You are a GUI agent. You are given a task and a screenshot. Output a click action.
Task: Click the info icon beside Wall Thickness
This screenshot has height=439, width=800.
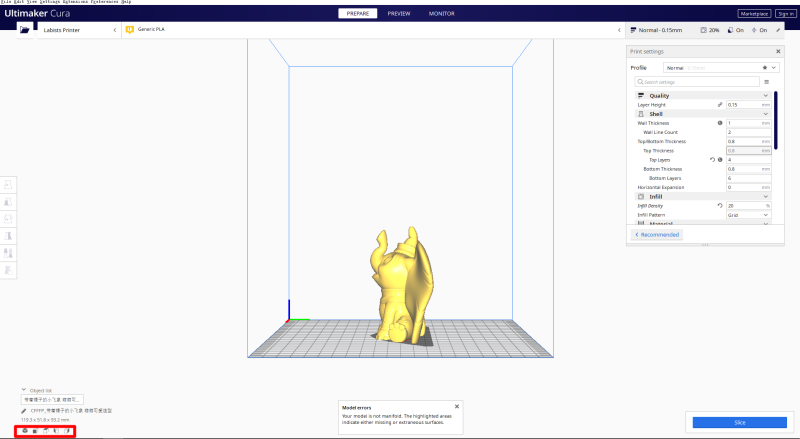point(720,123)
